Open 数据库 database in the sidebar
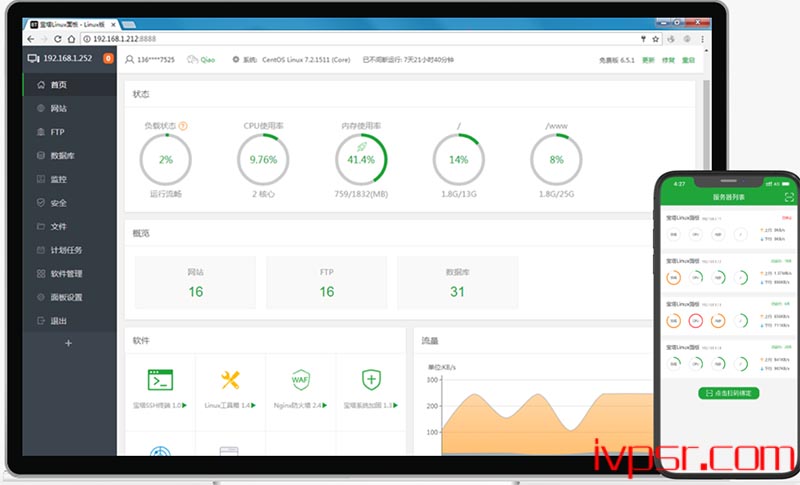The image size is (800, 485). [70, 156]
